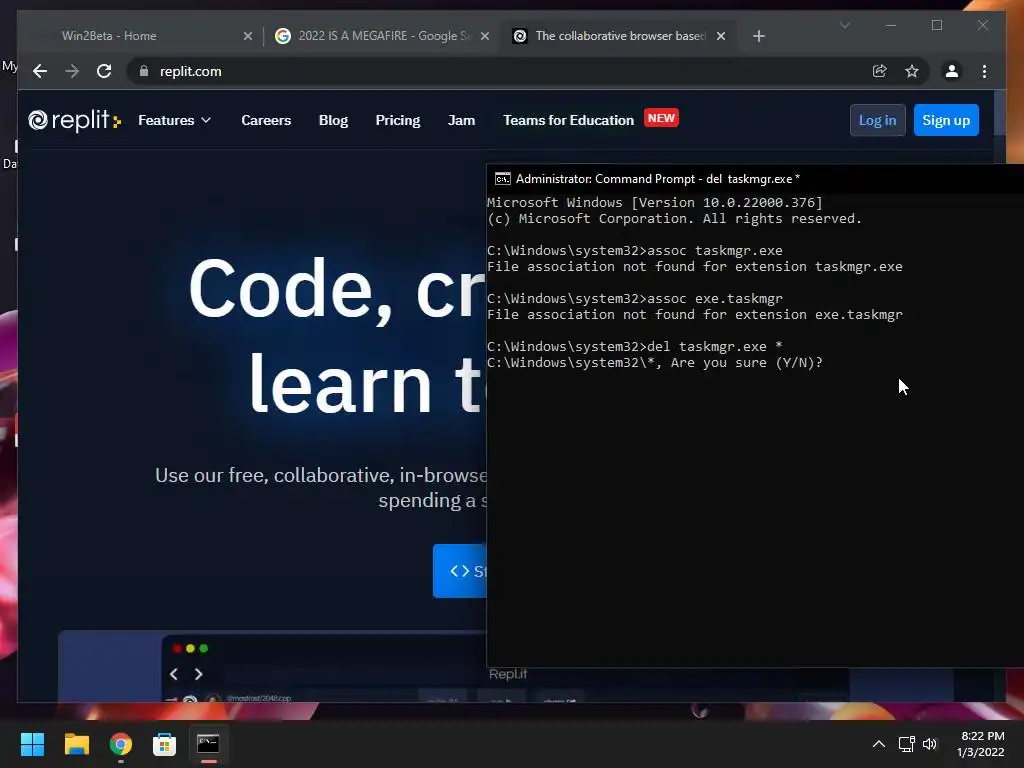Click the forward navigation arrow
Image resolution: width=1024 pixels, height=768 pixels.
(72, 71)
